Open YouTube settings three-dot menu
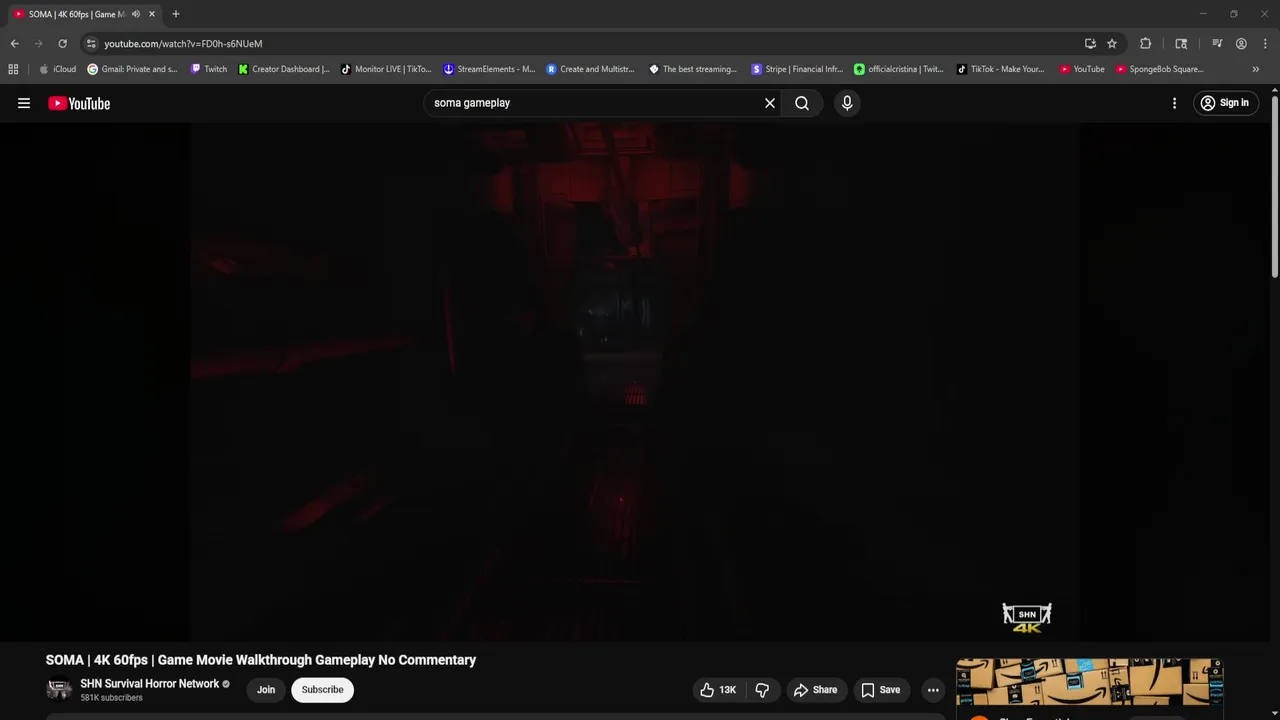 1174,103
